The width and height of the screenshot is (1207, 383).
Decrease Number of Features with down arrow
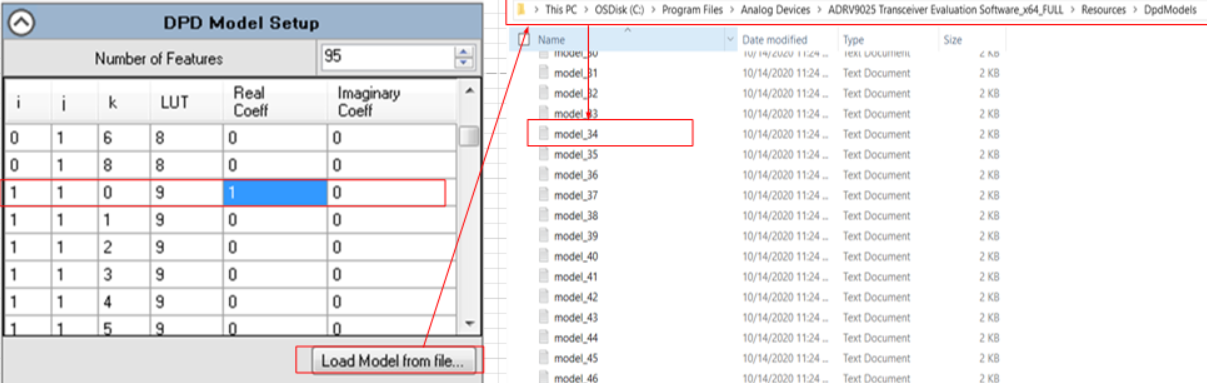coord(463,63)
